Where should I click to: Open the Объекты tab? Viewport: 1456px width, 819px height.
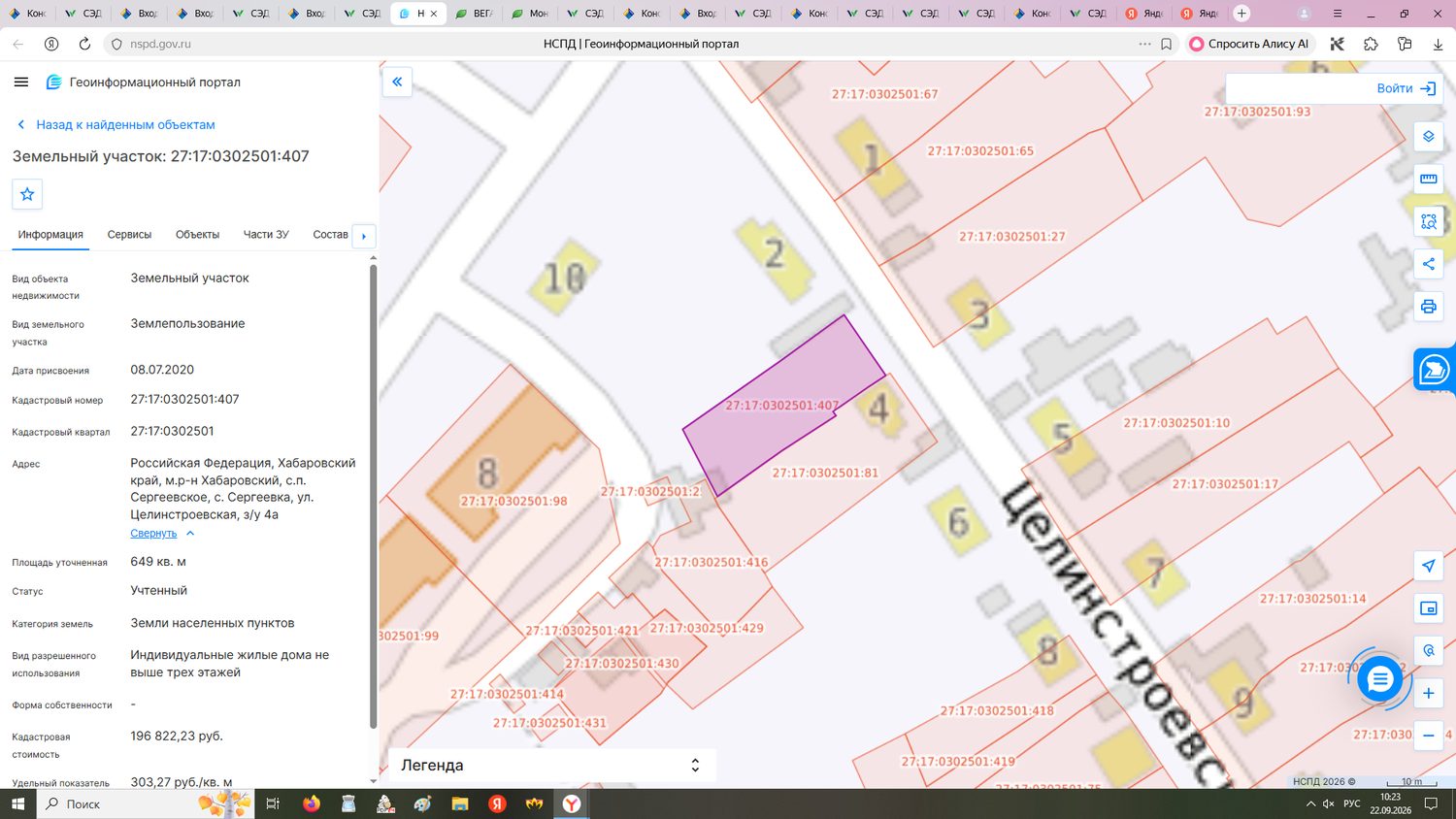pos(197,235)
